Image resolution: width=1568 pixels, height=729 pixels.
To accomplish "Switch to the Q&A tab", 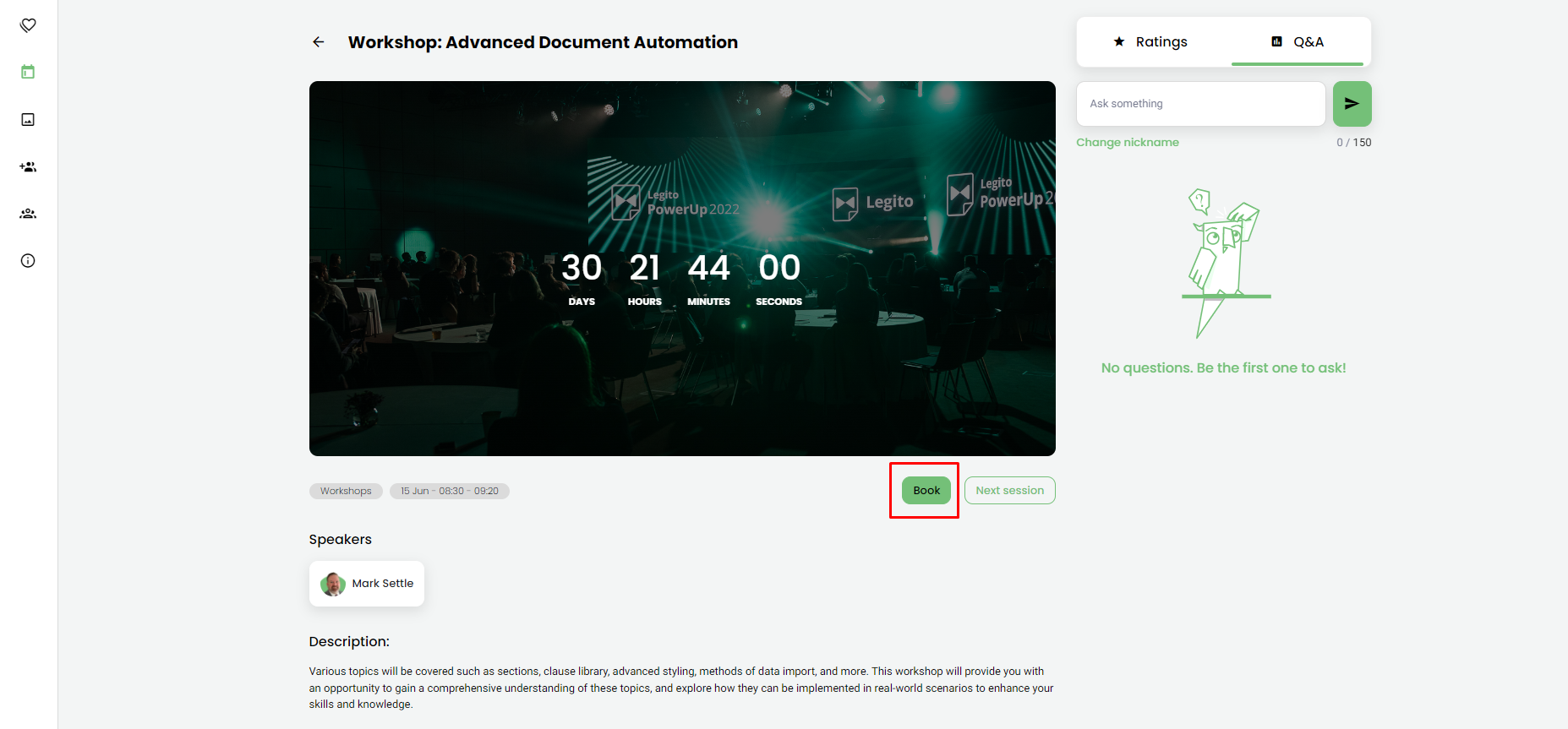I will click(x=1298, y=41).
